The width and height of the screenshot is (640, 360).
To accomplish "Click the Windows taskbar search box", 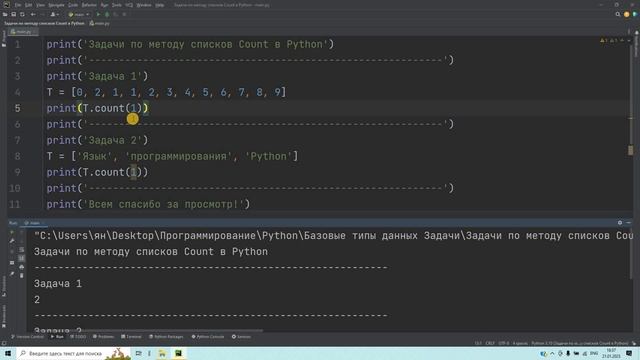I will (x=73, y=353).
